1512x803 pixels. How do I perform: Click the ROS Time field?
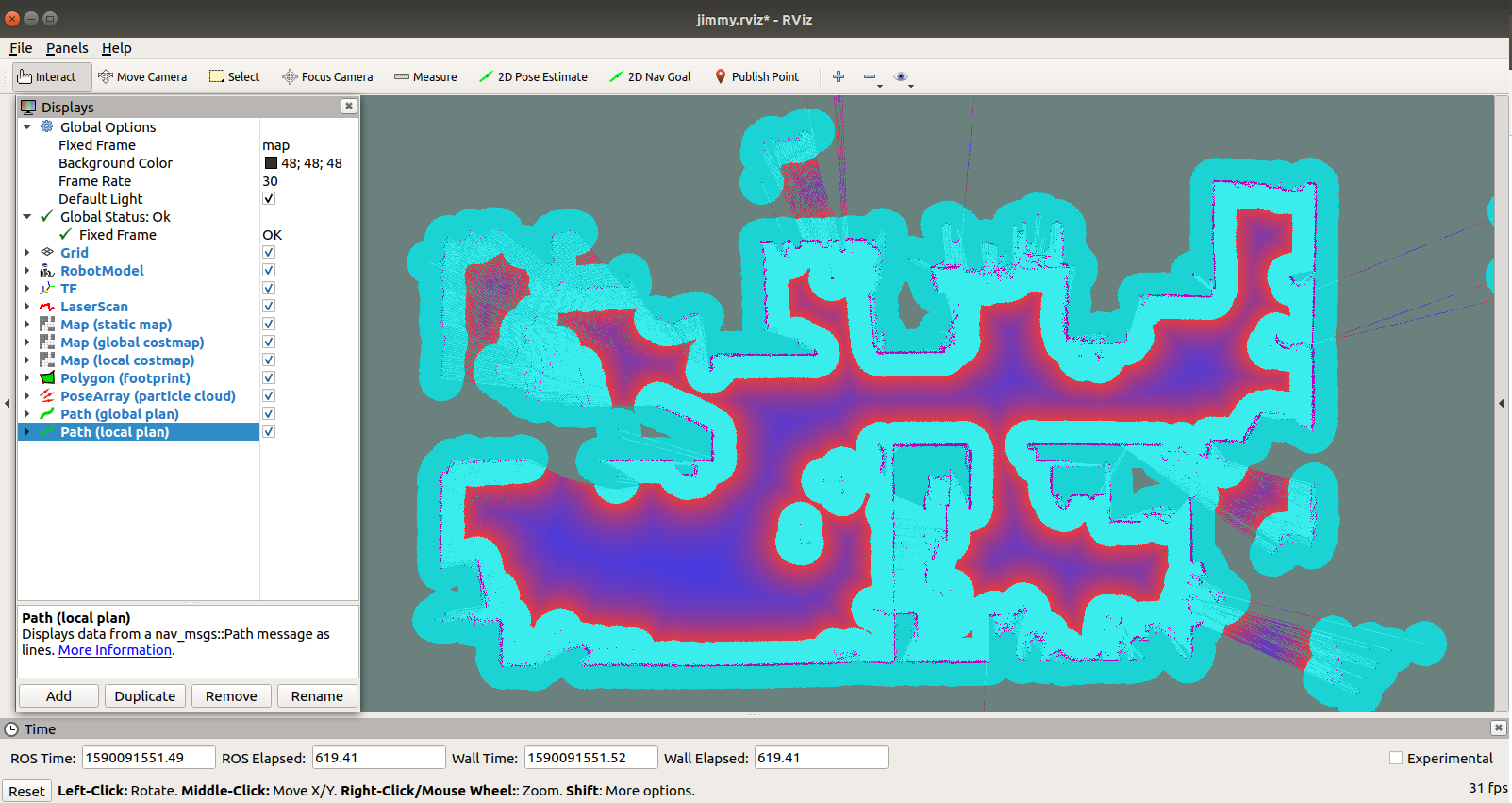coord(148,758)
